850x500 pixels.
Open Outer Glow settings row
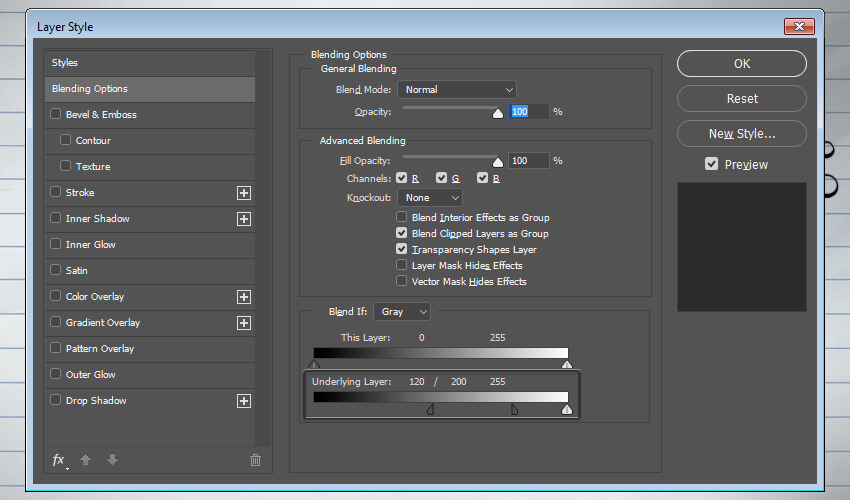pos(150,375)
